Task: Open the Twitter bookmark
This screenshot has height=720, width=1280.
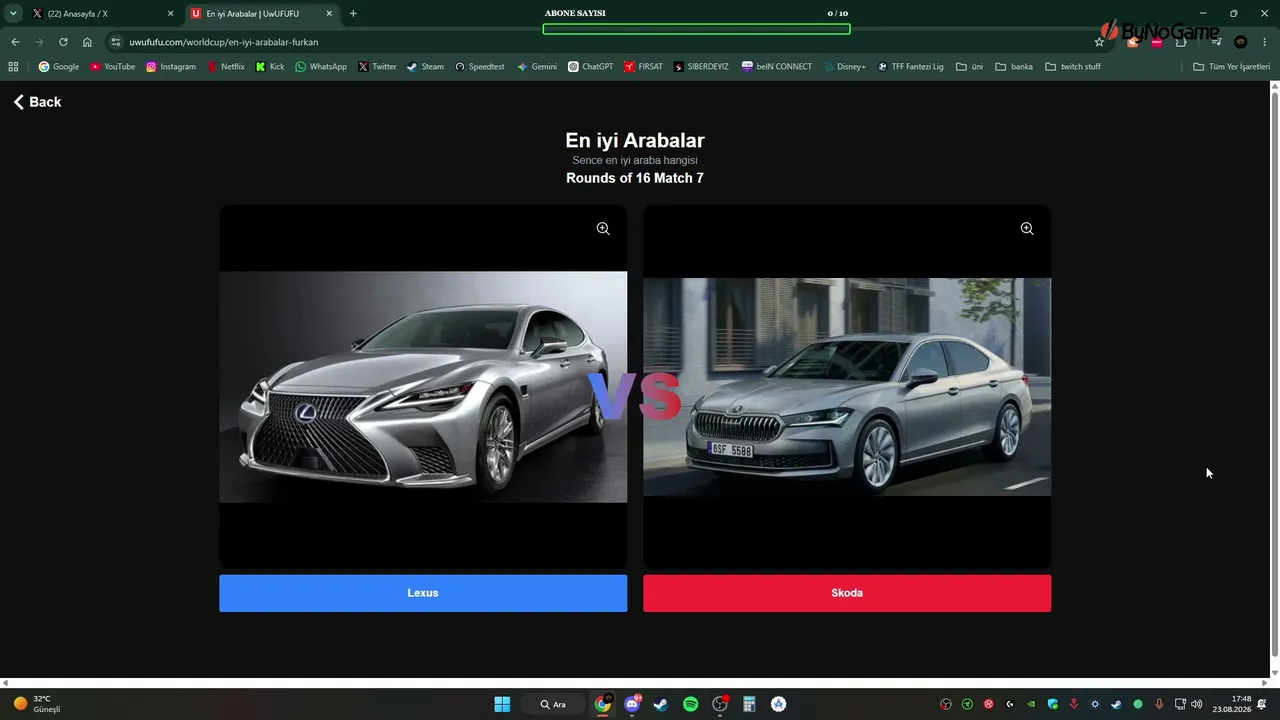Action: pos(377,67)
